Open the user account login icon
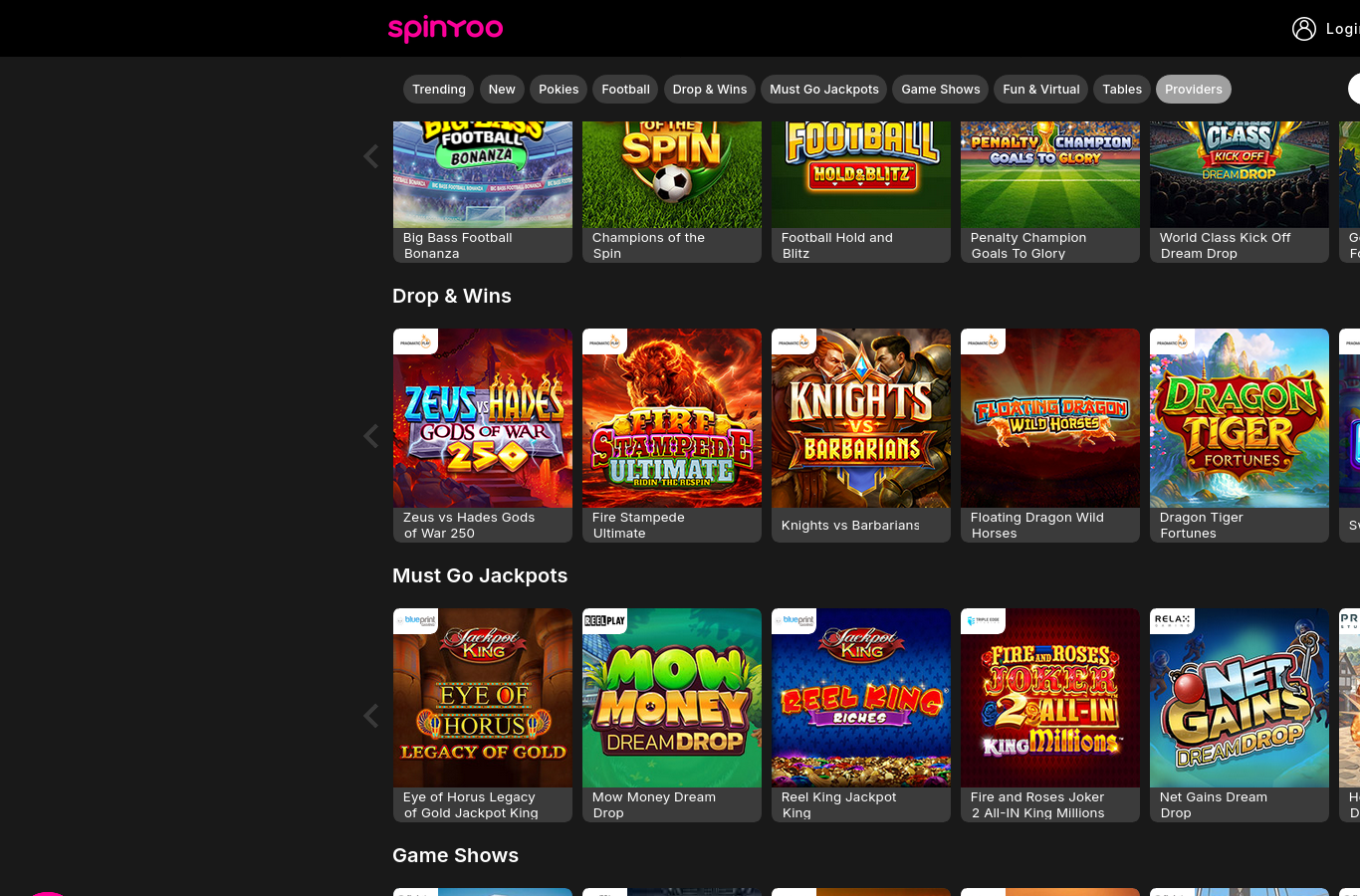The image size is (1360, 896). coord(1304,29)
